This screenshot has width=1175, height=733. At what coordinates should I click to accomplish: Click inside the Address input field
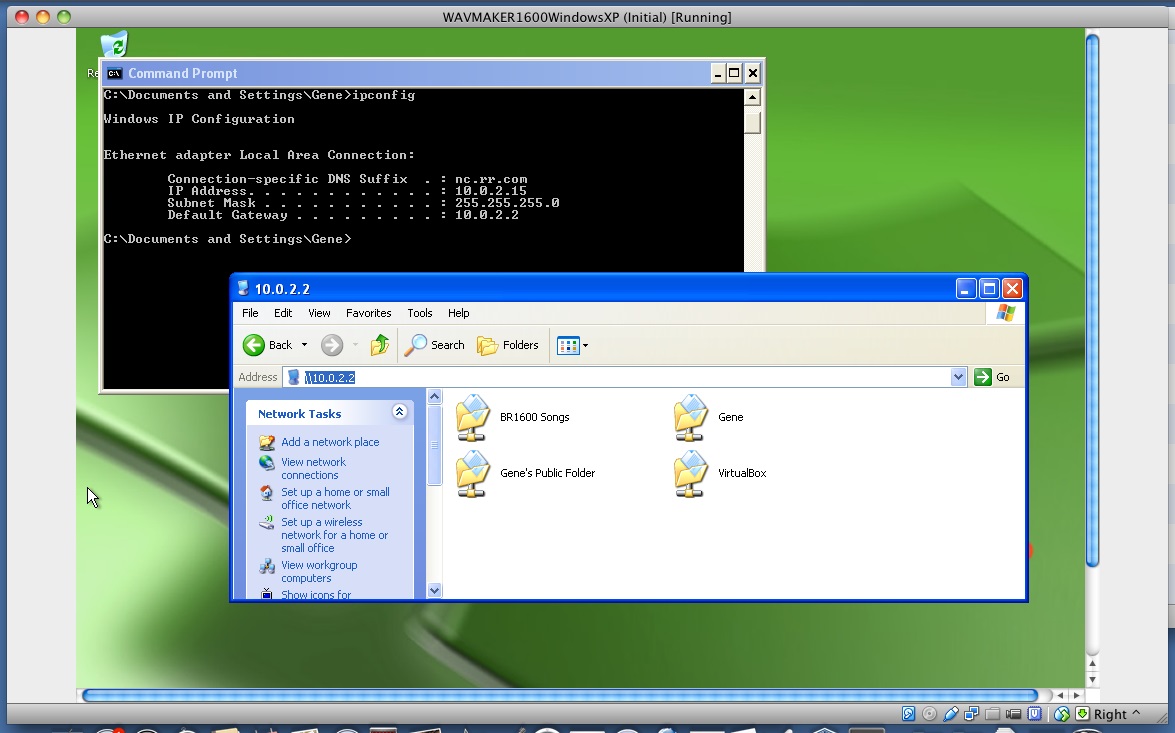[x=620, y=377]
